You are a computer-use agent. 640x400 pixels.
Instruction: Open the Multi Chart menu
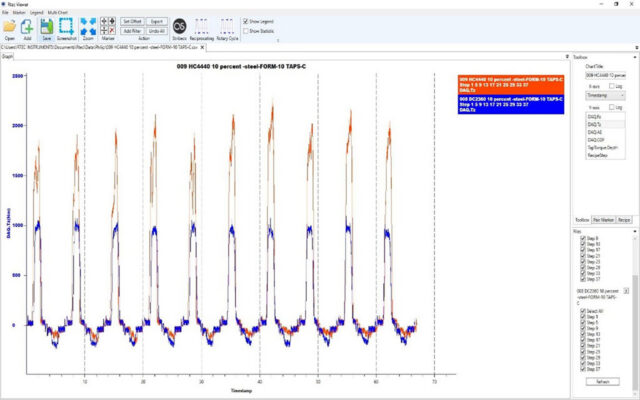coord(58,13)
